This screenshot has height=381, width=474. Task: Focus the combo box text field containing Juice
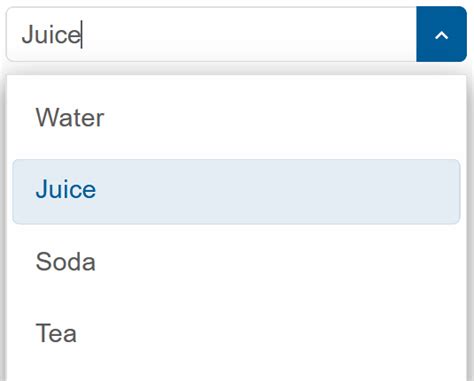point(211,34)
